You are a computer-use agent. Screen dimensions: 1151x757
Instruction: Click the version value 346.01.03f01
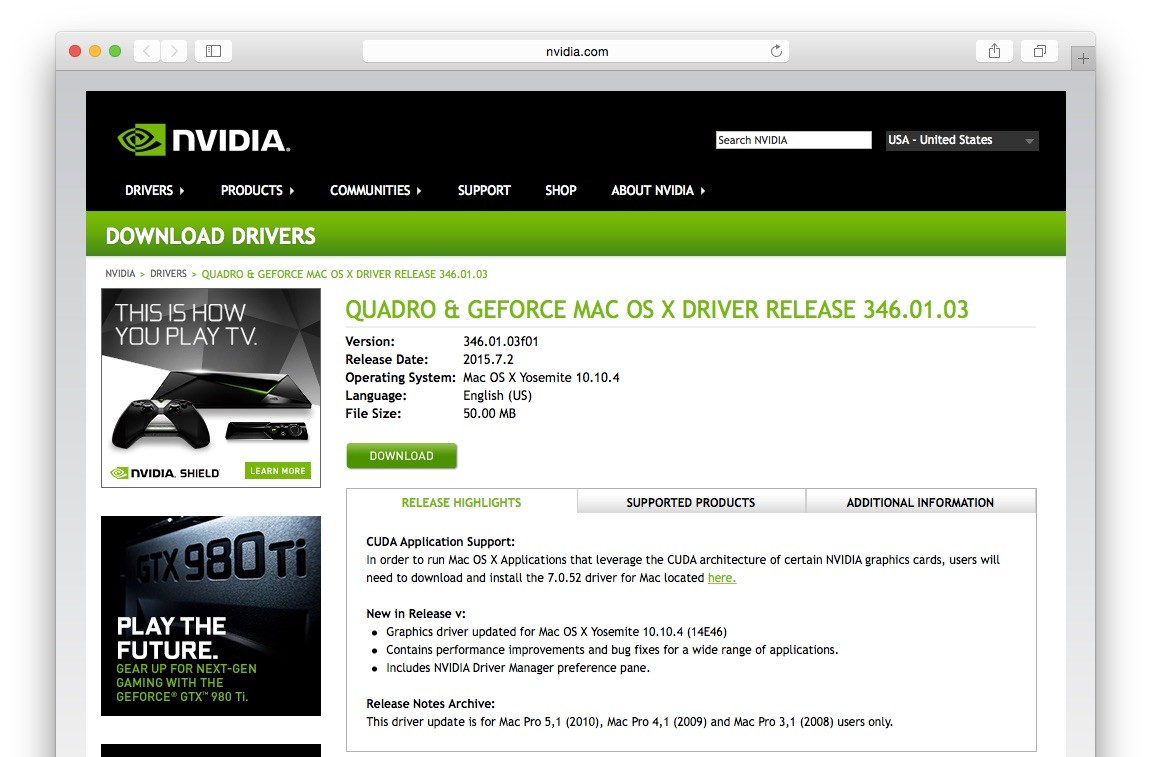(501, 341)
